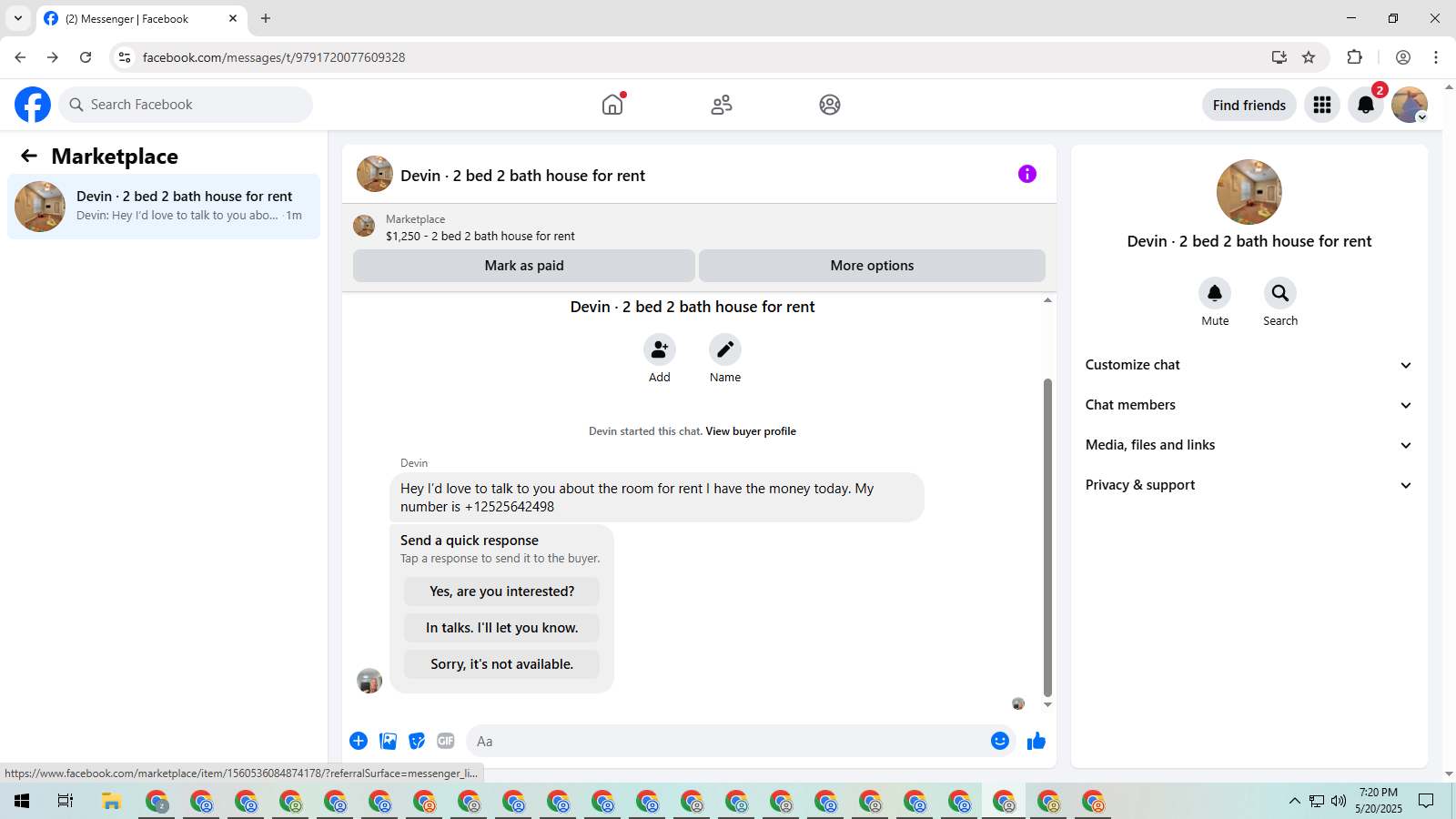Viewport: 1456px width, 819px height.
Task: Click the Facebook logo
Action: pos(33,105)
